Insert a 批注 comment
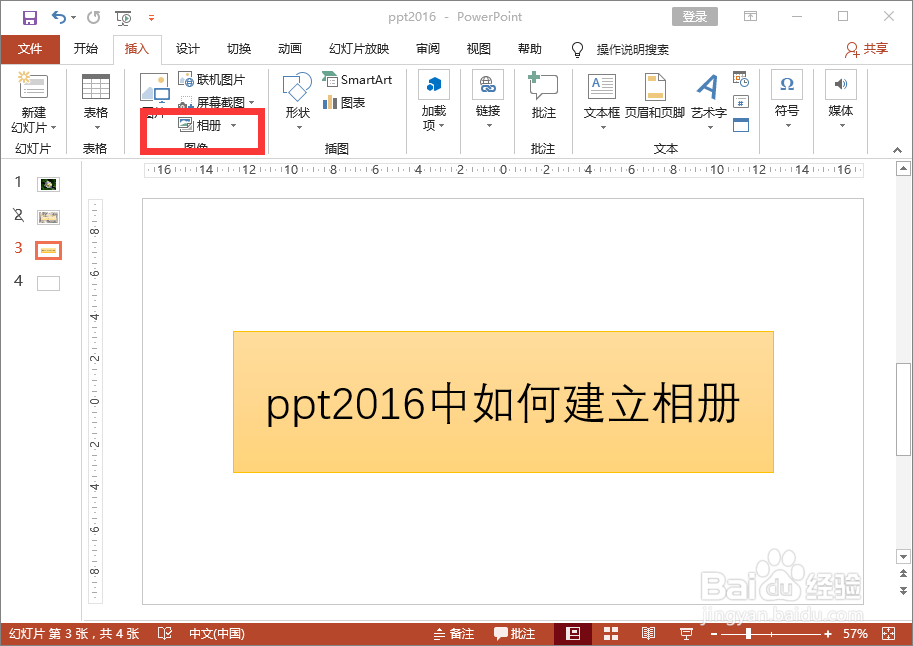The height and width of the screenshot is (646, 913). click(x=543, y=96)
